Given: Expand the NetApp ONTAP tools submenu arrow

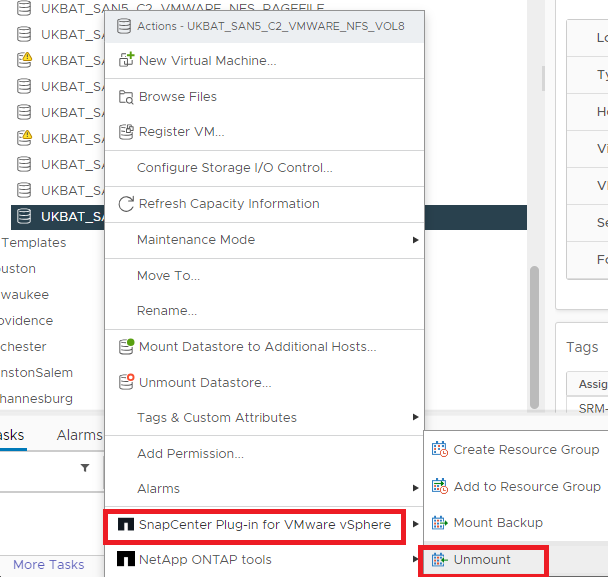Looking at the screenshot, I should [x=415, y=559].
